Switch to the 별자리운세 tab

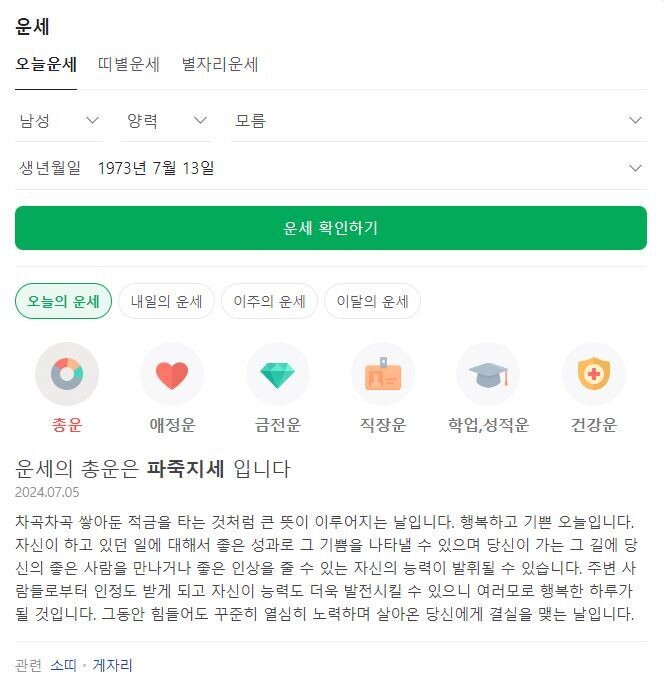(x=220, y=64)
